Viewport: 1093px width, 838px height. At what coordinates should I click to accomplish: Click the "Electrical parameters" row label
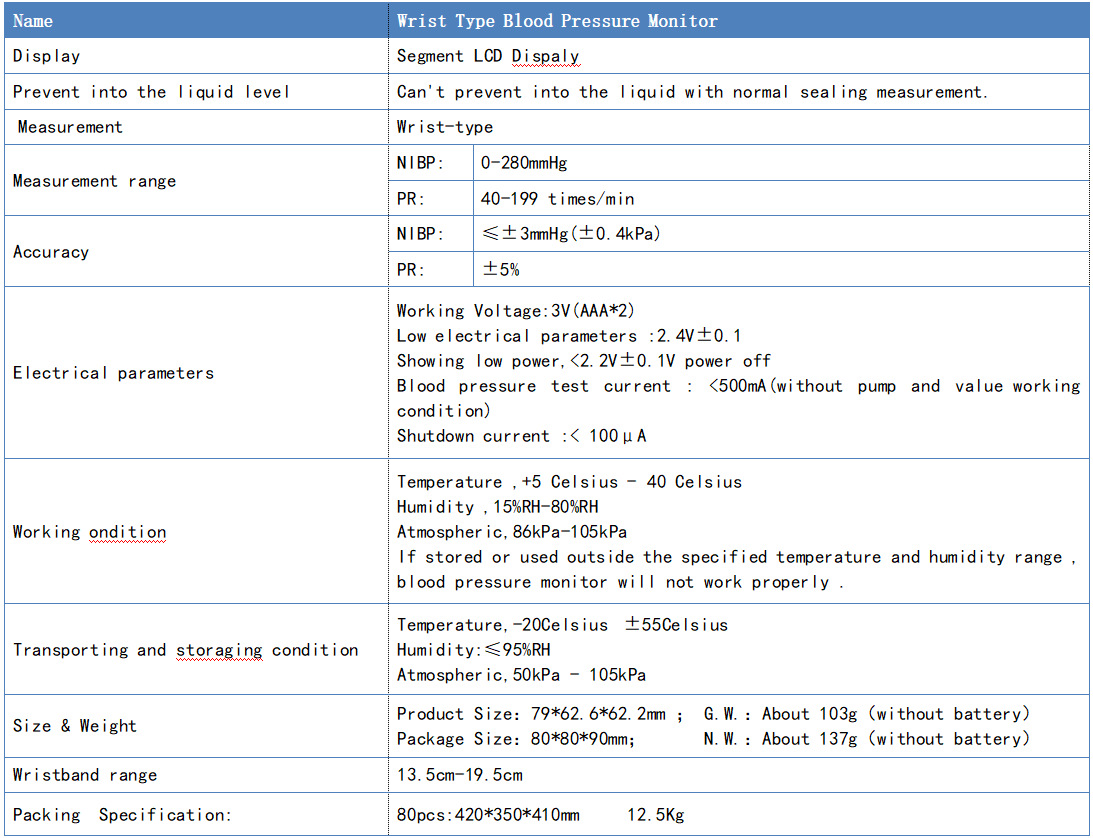click(x=113, y=373)
